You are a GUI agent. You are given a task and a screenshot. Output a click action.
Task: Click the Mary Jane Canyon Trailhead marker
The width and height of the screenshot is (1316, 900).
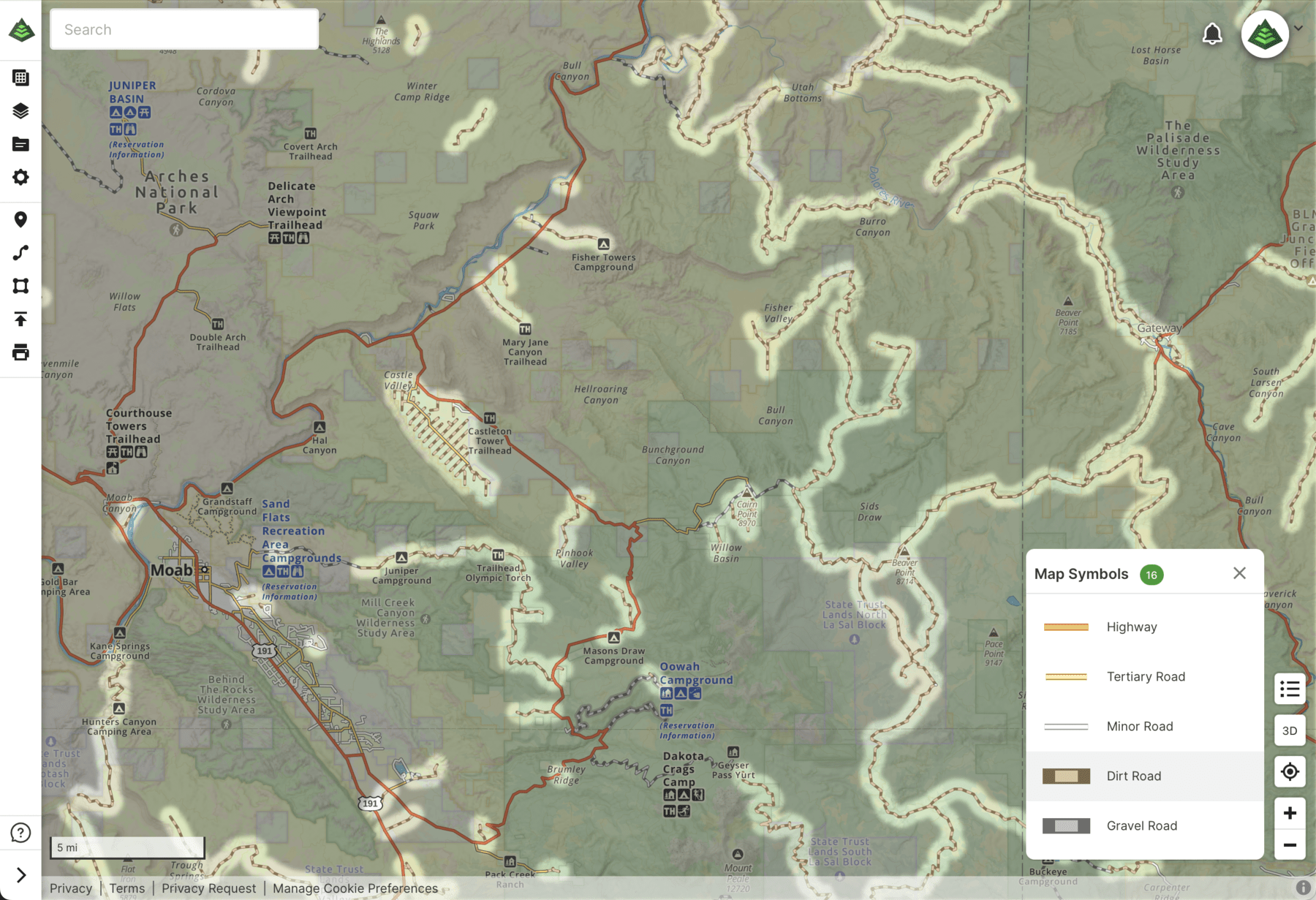click(525, 329)
